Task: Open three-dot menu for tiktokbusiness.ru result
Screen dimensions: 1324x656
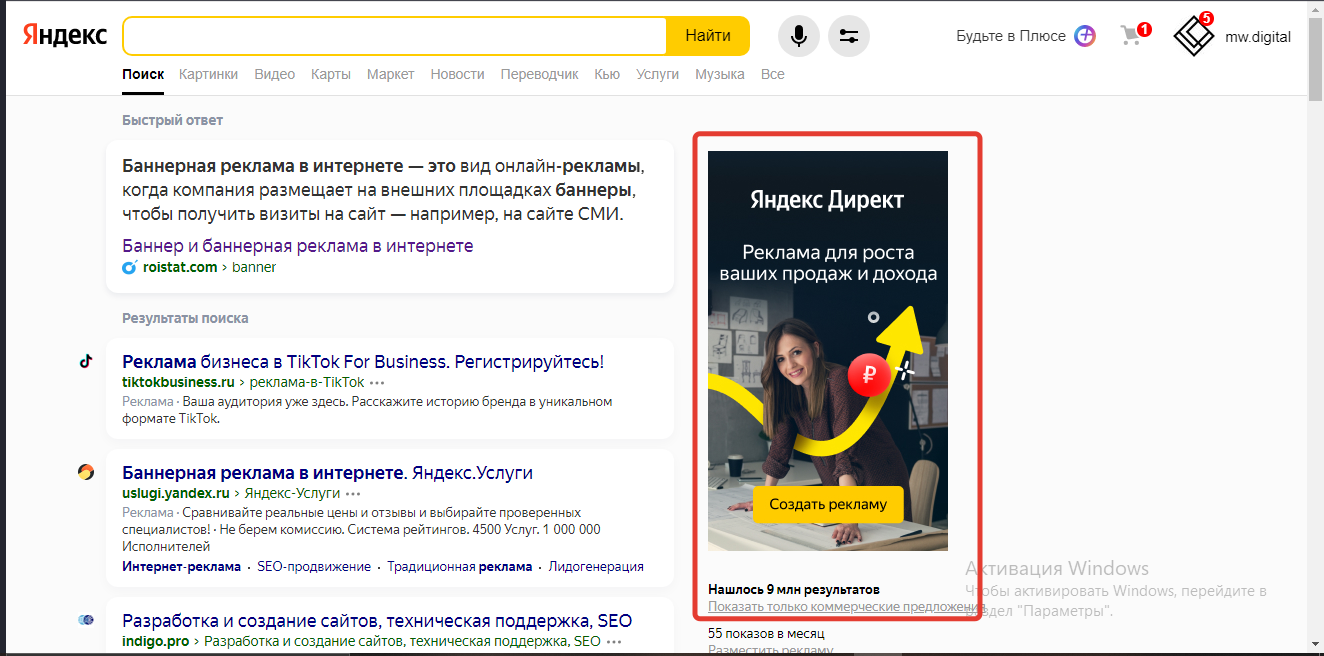Action: (x=377, y=382)
